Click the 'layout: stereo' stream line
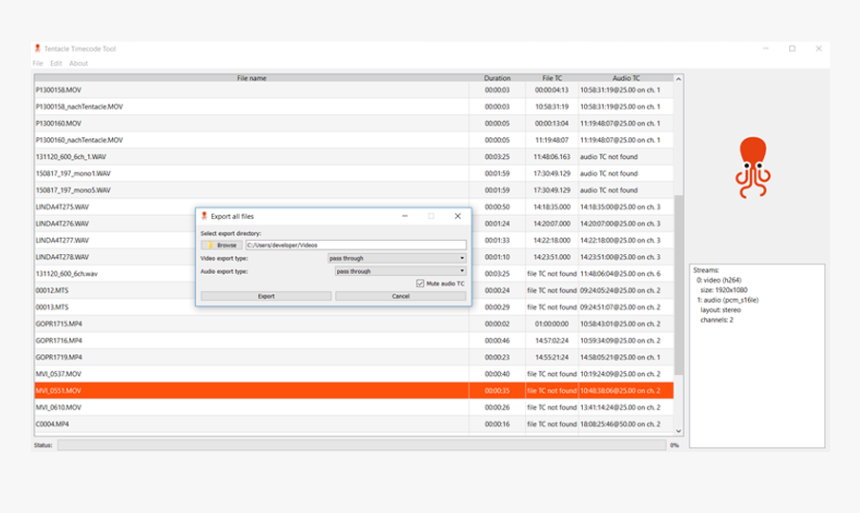Image resolution: width=860 pixels, height=513 pixels. [x=720, y=310]
